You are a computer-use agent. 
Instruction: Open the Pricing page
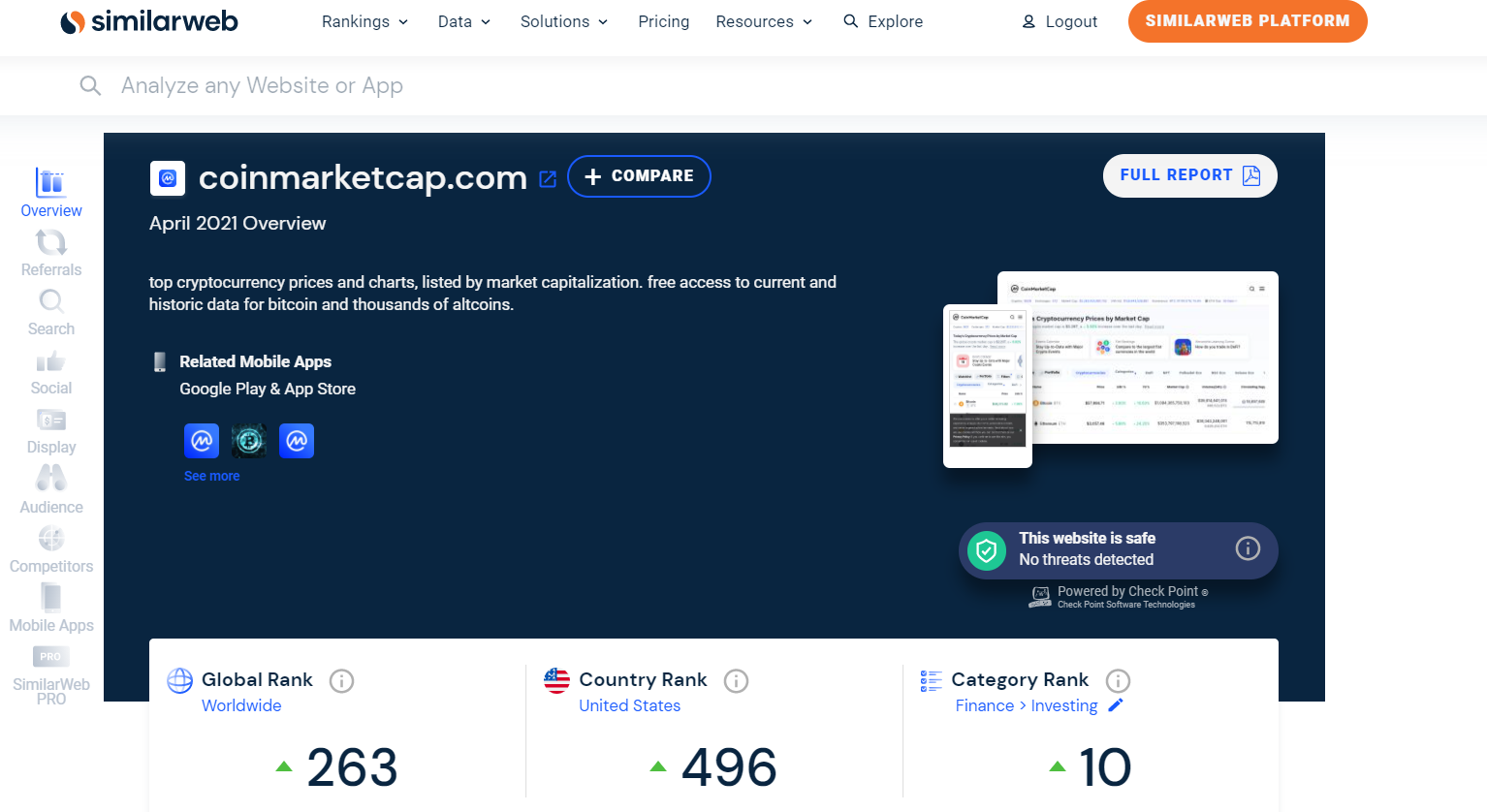pos(664,21)
